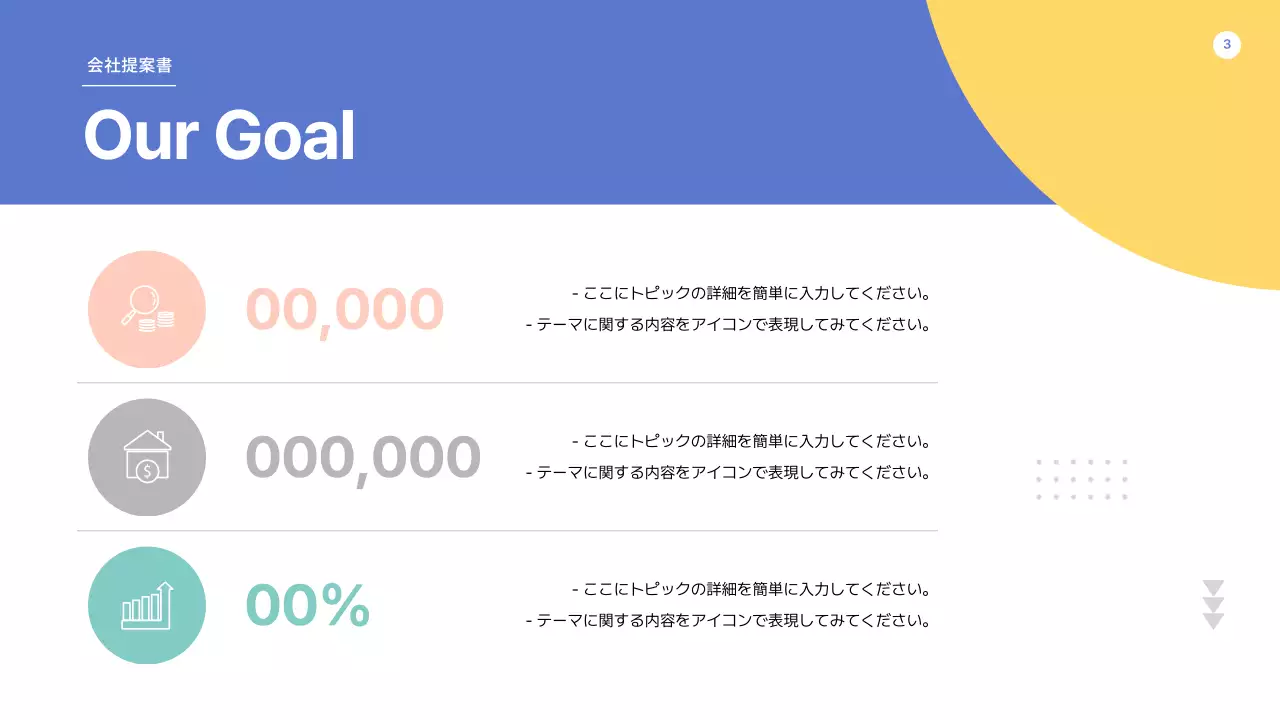Select the stacked downward triangles icon

pos(1213,604)
